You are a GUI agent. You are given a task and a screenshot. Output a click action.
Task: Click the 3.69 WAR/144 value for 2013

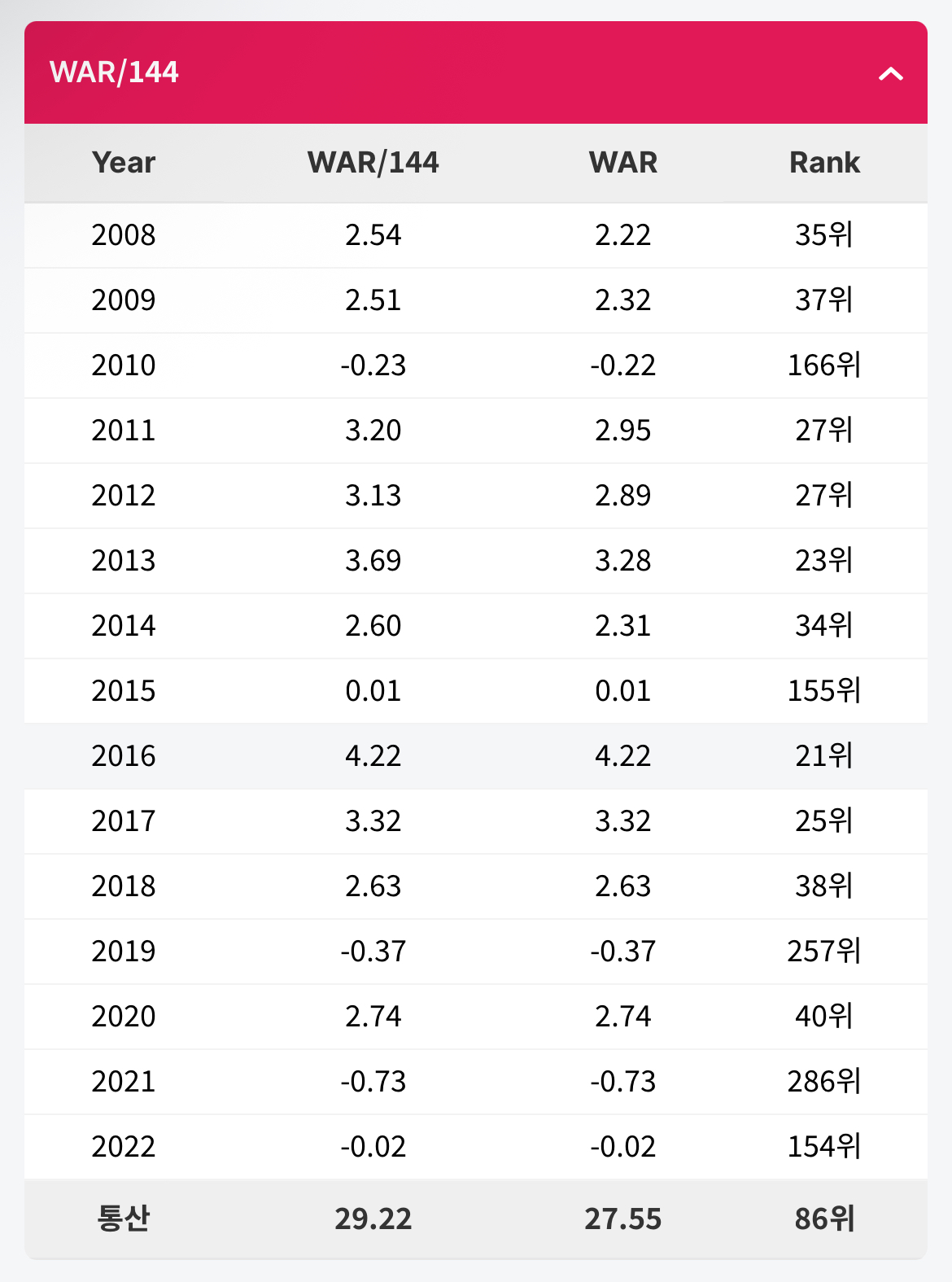pyautogui.click(x=373, y=561)
